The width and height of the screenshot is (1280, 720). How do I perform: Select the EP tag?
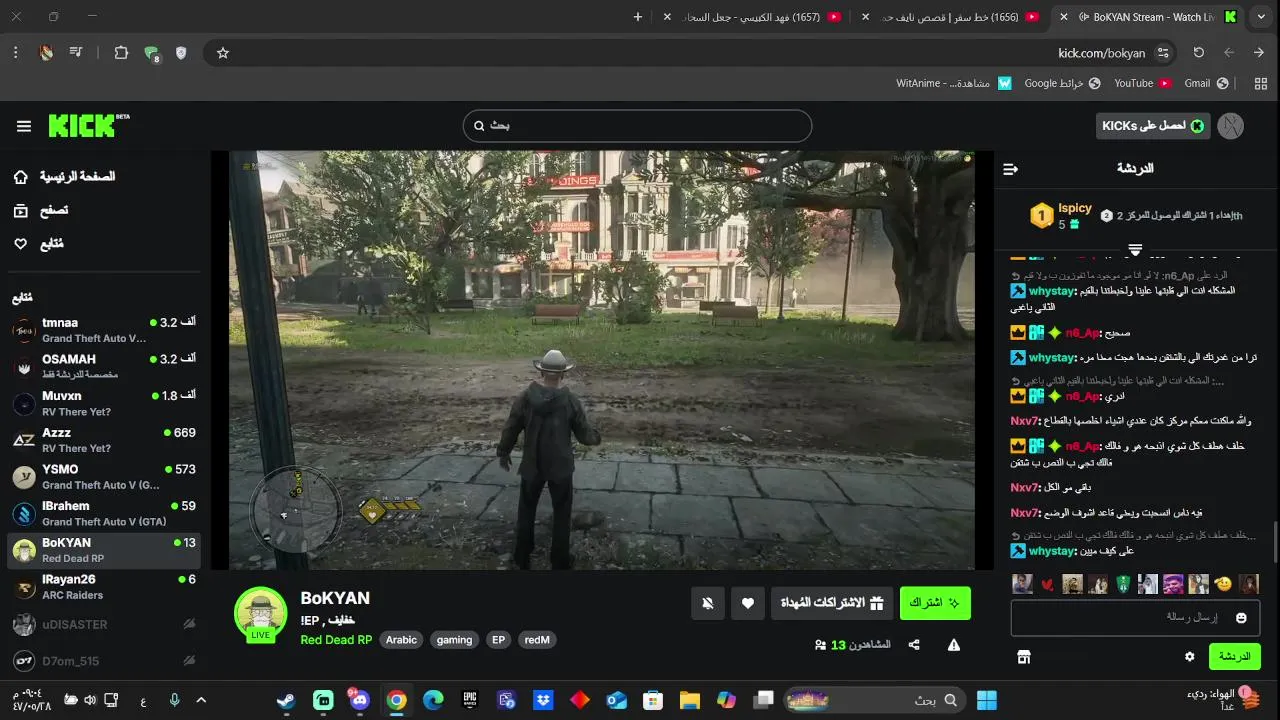click(498, 640)
